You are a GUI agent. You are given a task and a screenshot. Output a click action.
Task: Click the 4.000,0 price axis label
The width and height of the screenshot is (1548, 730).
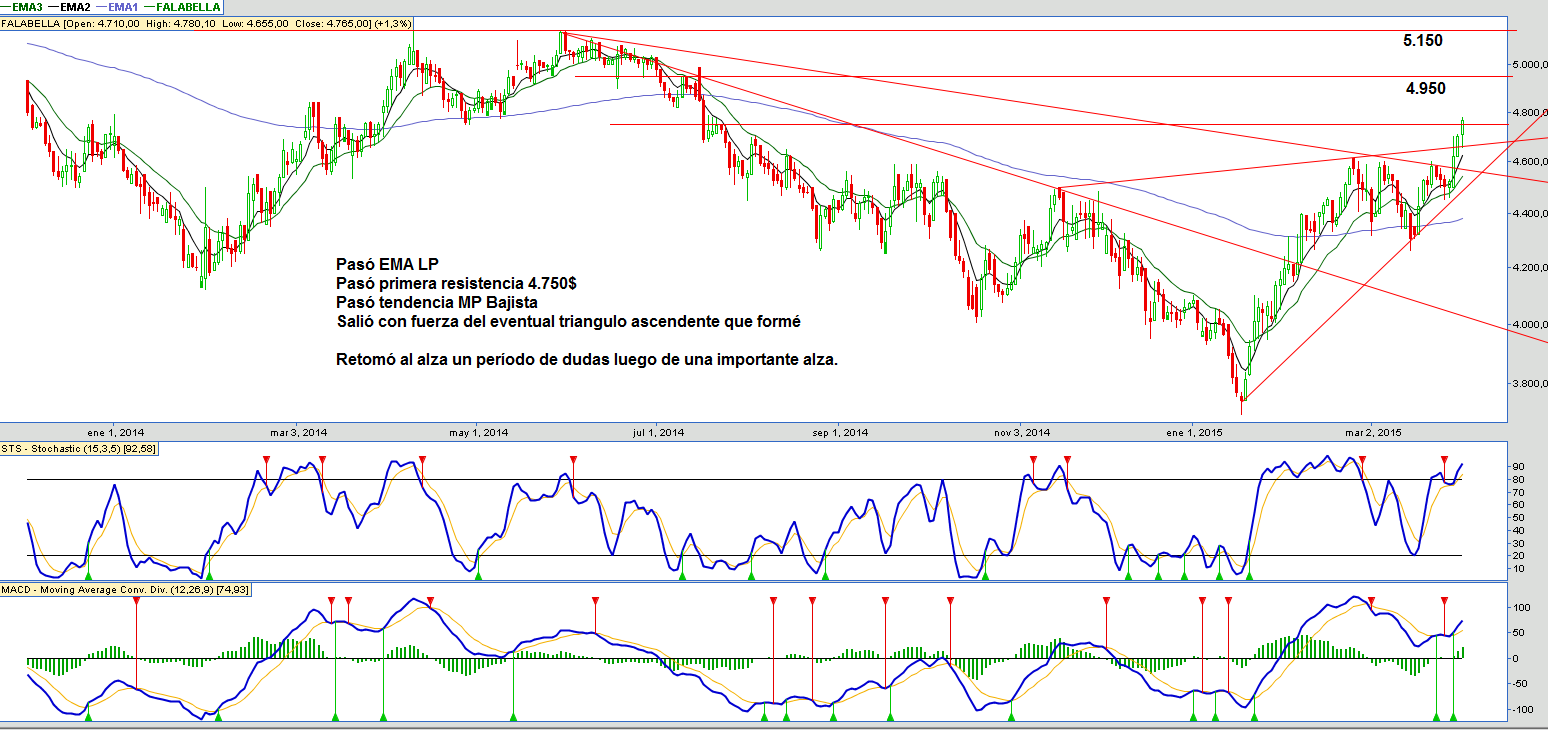(x=1530, y=325)
